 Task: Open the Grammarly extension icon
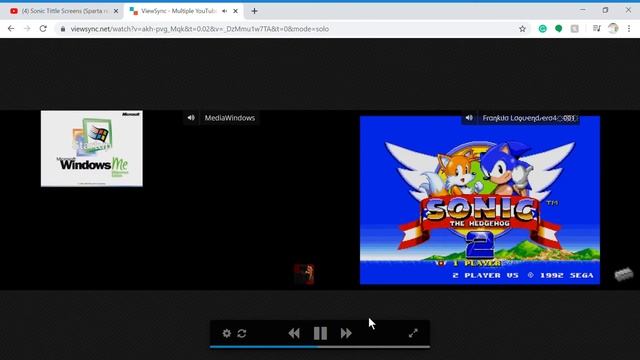pyautogui.click(x=542, y=29)
